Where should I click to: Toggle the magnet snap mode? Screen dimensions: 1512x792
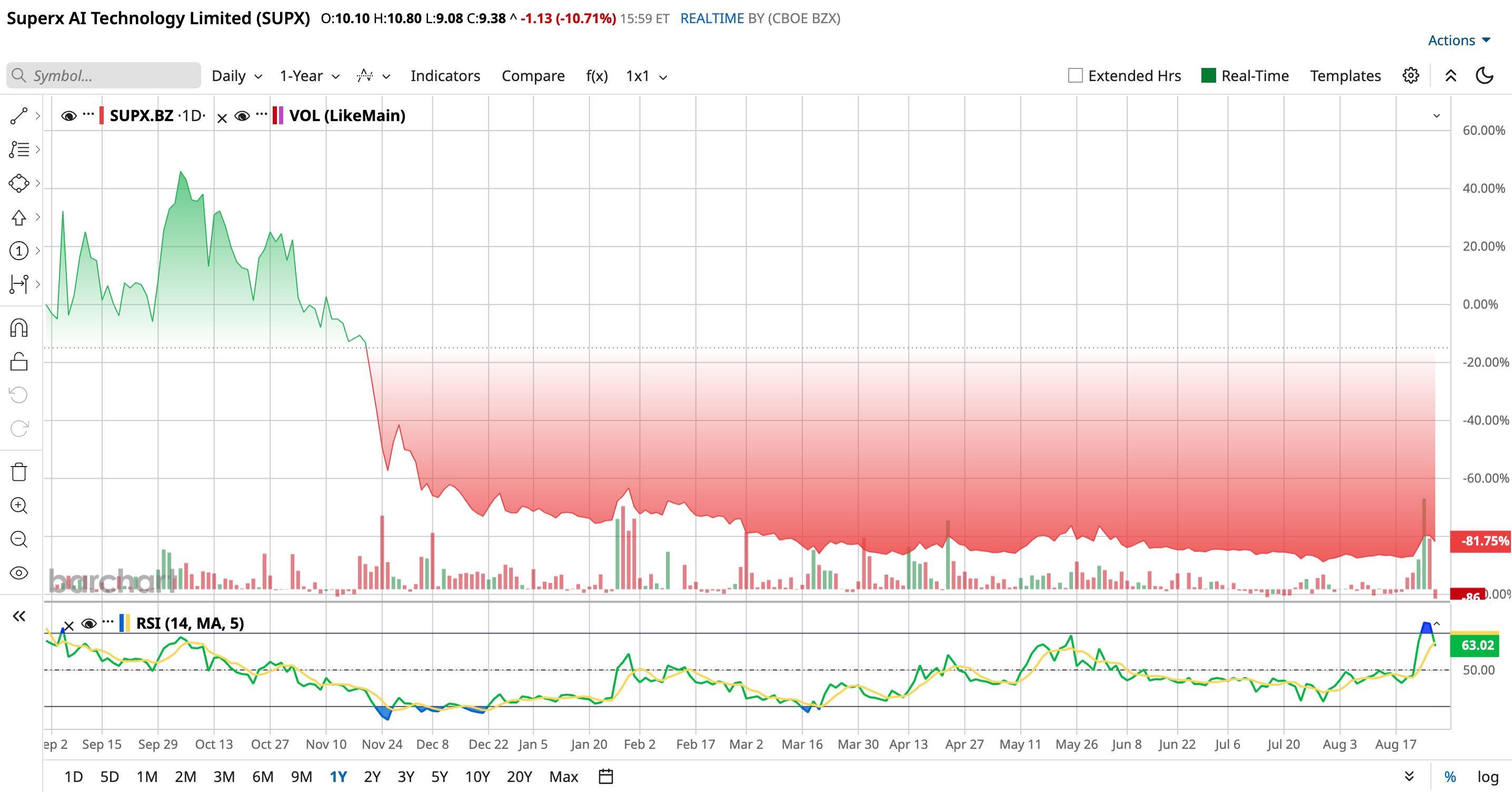point(19,328)
